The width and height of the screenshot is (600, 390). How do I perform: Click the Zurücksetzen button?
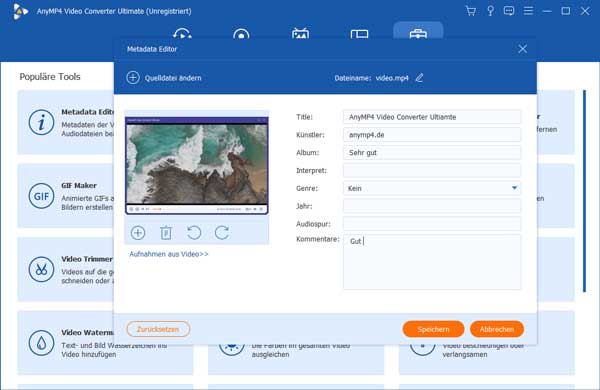click(x=158, y=329)
